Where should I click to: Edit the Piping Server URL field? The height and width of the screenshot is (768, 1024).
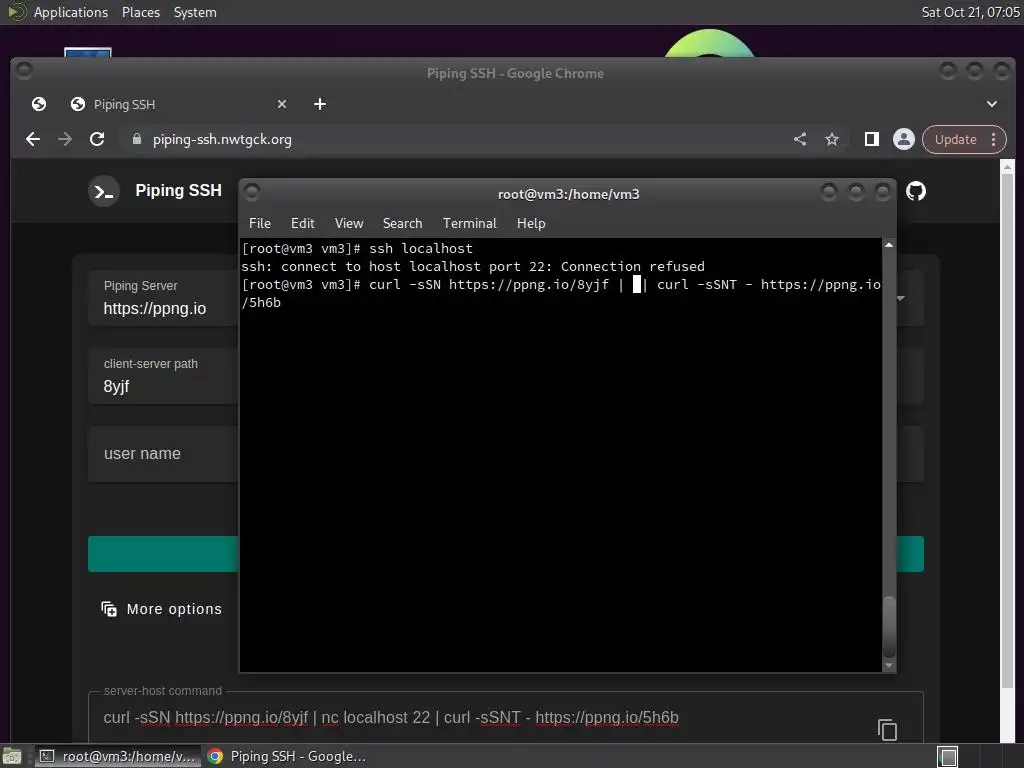[163, 298]
